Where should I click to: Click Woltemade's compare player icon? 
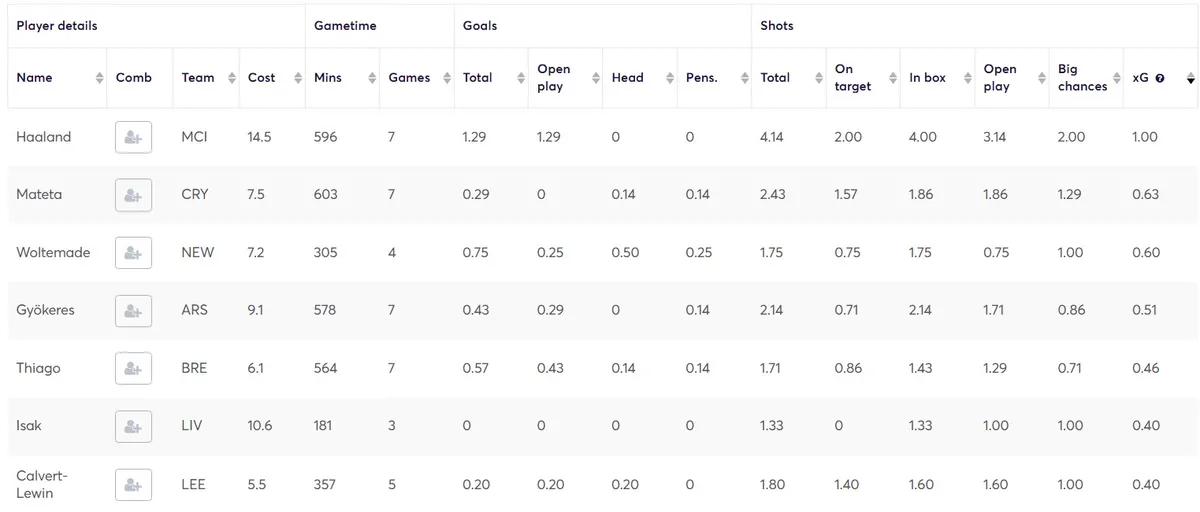(133, 253)
